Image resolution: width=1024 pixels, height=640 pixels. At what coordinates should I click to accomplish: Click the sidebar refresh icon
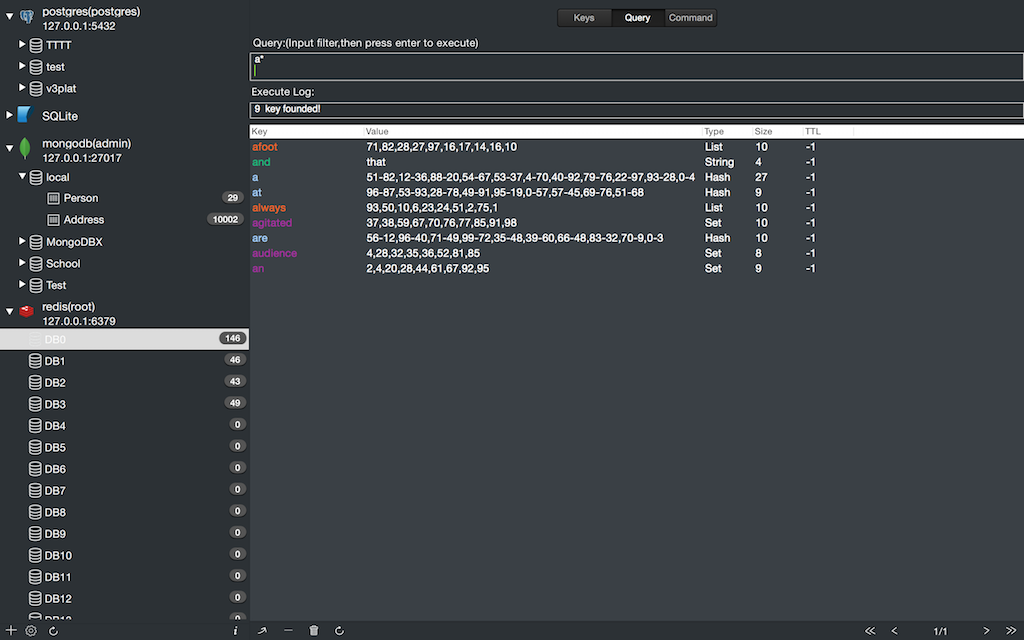point(53,631)
